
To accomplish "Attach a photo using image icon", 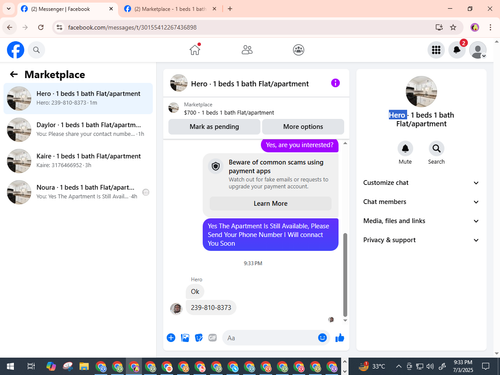I will coord(185,338).
